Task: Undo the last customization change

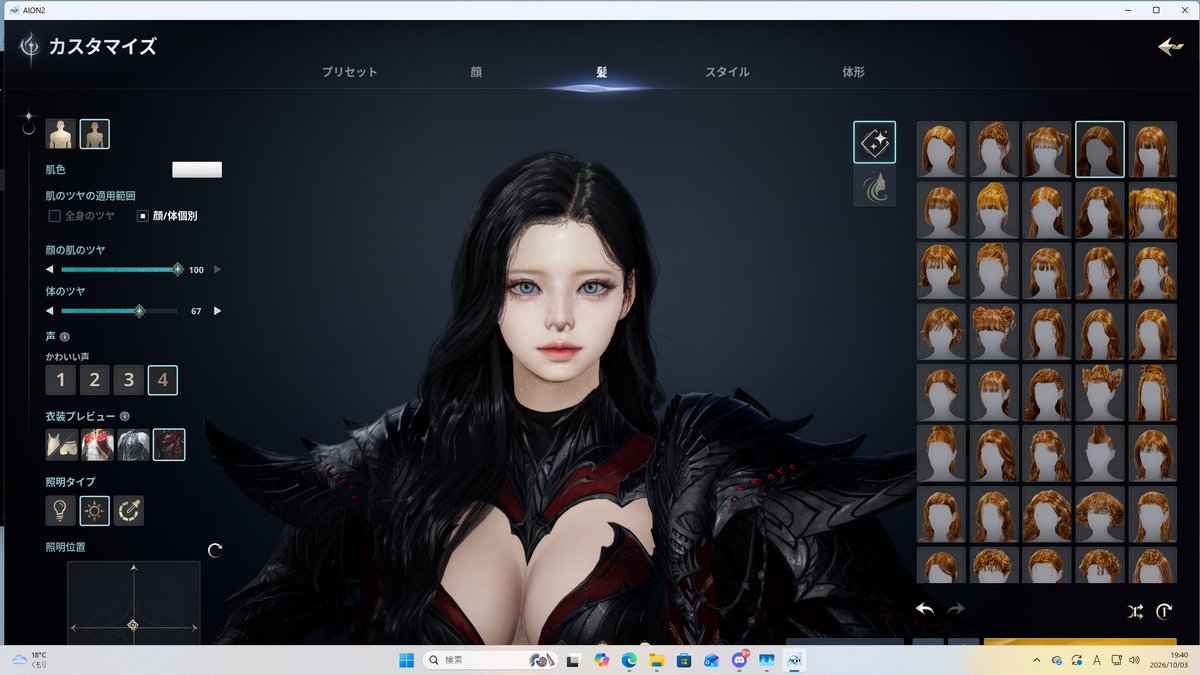Action: 925,609
